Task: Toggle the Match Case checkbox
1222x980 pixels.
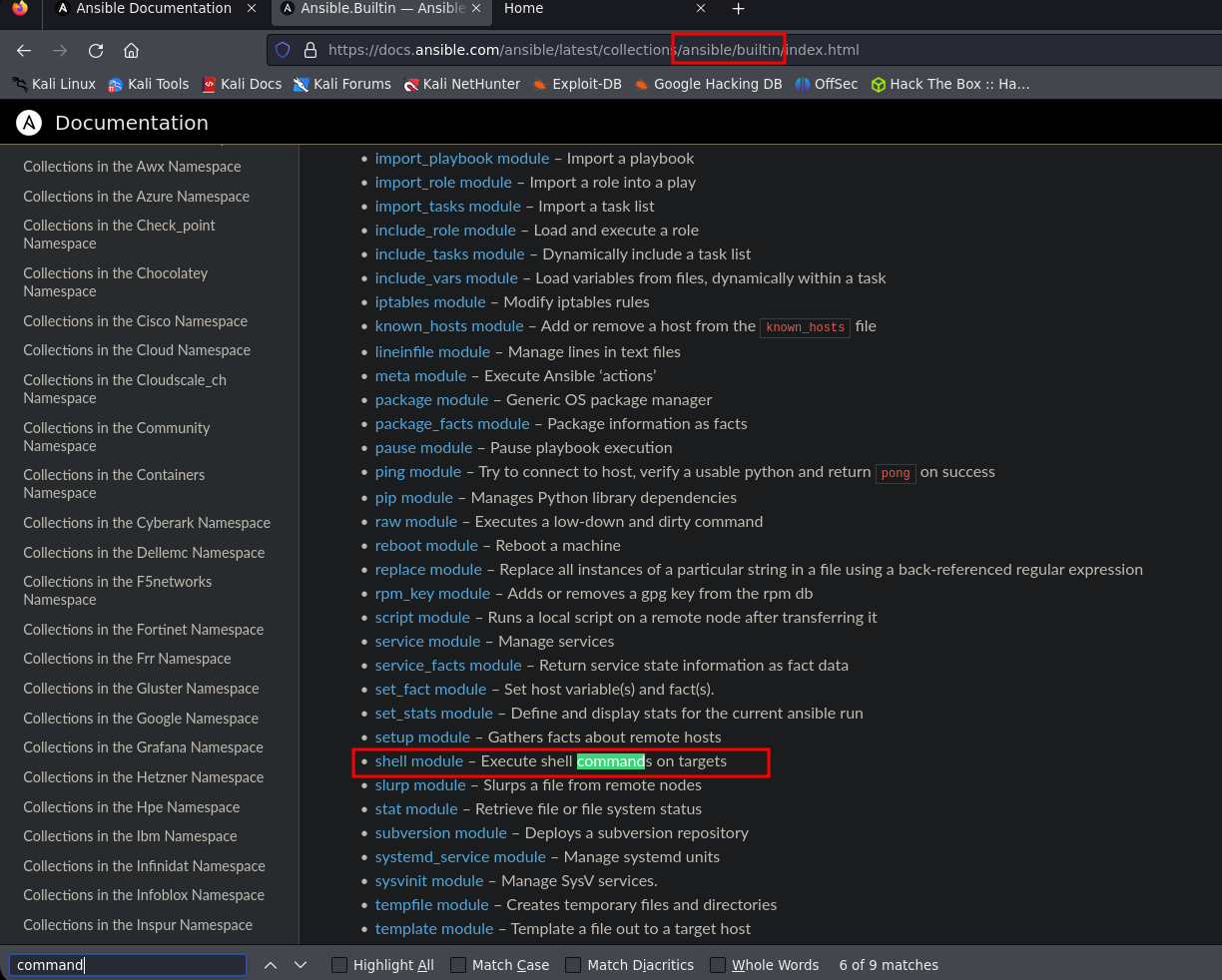Action: point(458,965)
